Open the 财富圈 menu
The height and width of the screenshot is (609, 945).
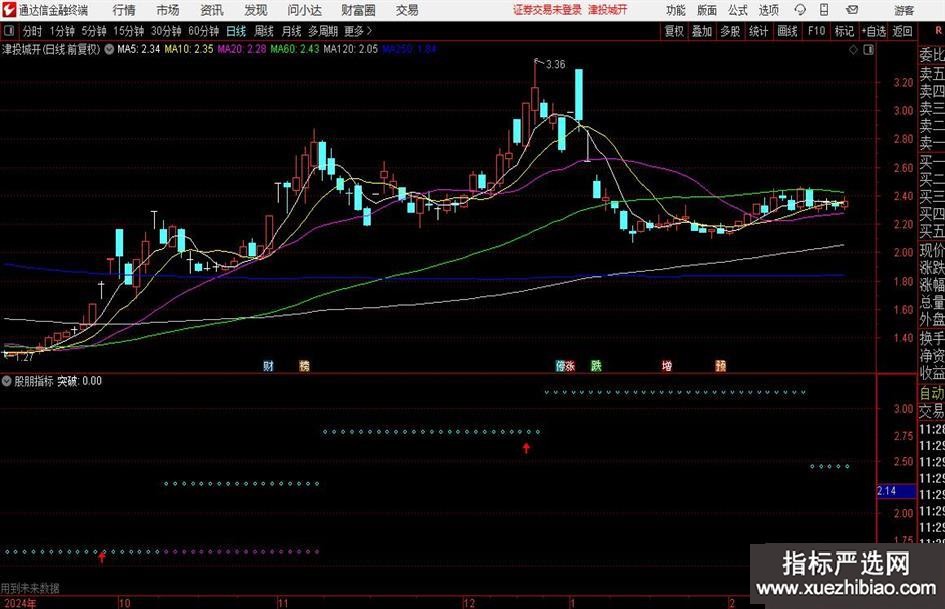(x=358, y=10)
